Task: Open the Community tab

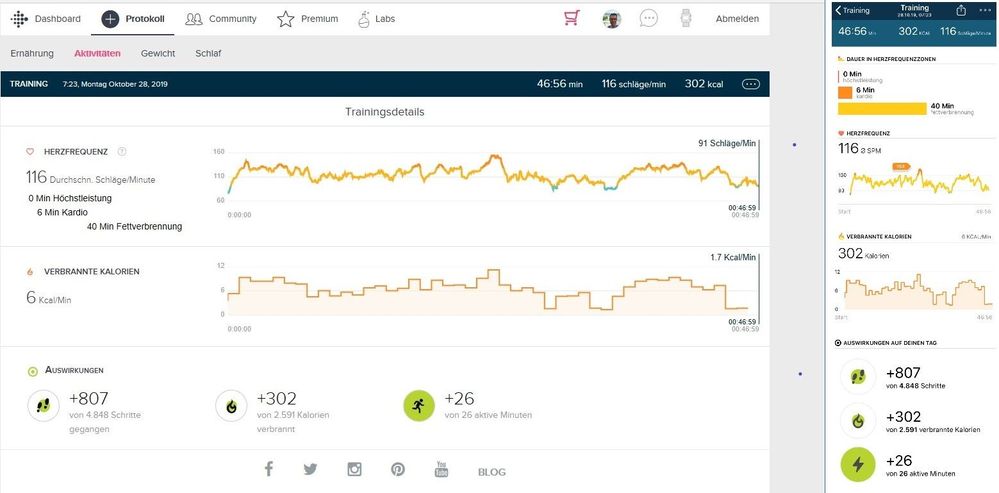Action: [x=221, y=19]
